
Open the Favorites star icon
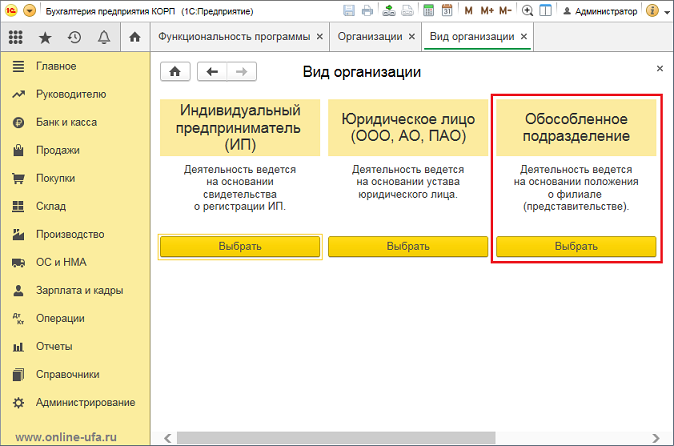pyautogui.click(x=45, y=37)
